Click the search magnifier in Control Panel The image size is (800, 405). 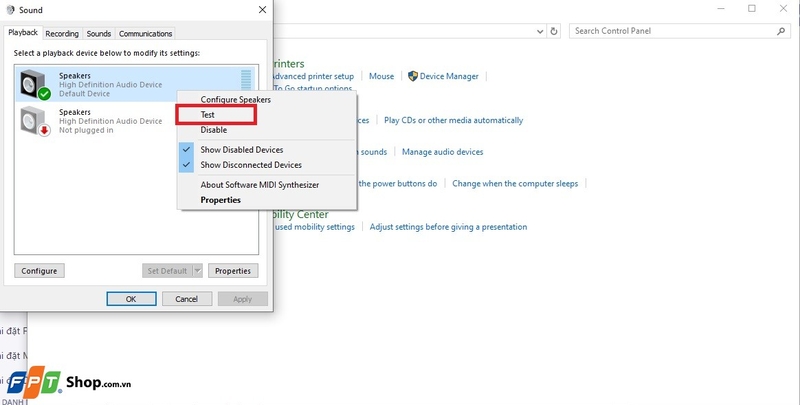pyautogui.click(x=781, y=31)
